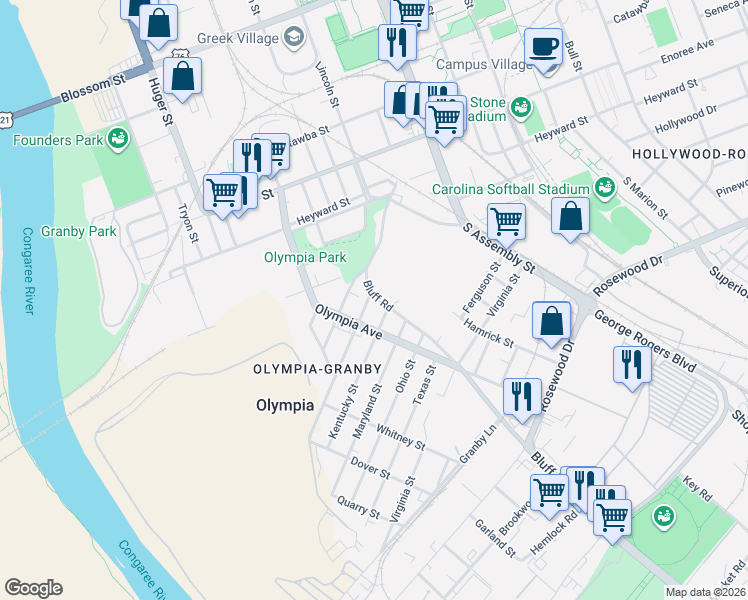Click the Ohio St label
The image size is (748, 600).
pyautogui.click(x=405, y=376)
